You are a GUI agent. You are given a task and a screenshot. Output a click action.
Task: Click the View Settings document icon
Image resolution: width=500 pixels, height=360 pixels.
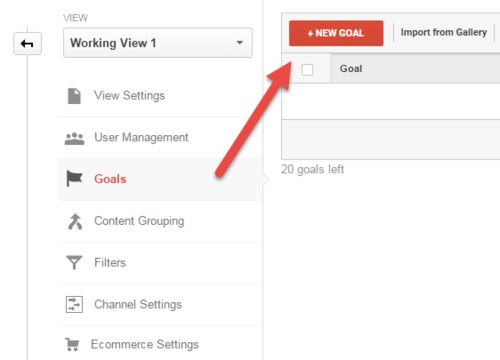point(74,96)
